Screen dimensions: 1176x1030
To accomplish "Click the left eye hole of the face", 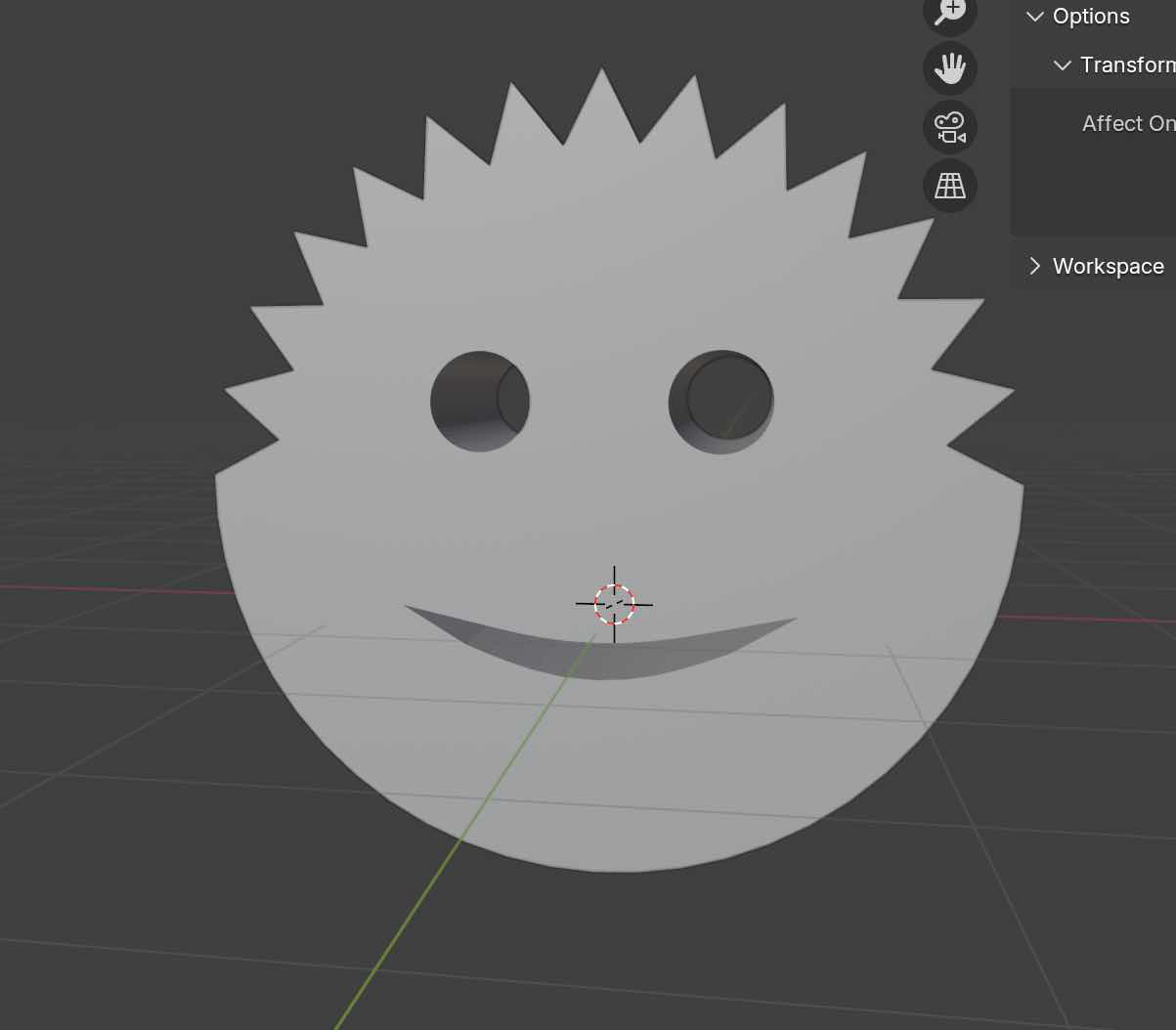I will (479, 402).
